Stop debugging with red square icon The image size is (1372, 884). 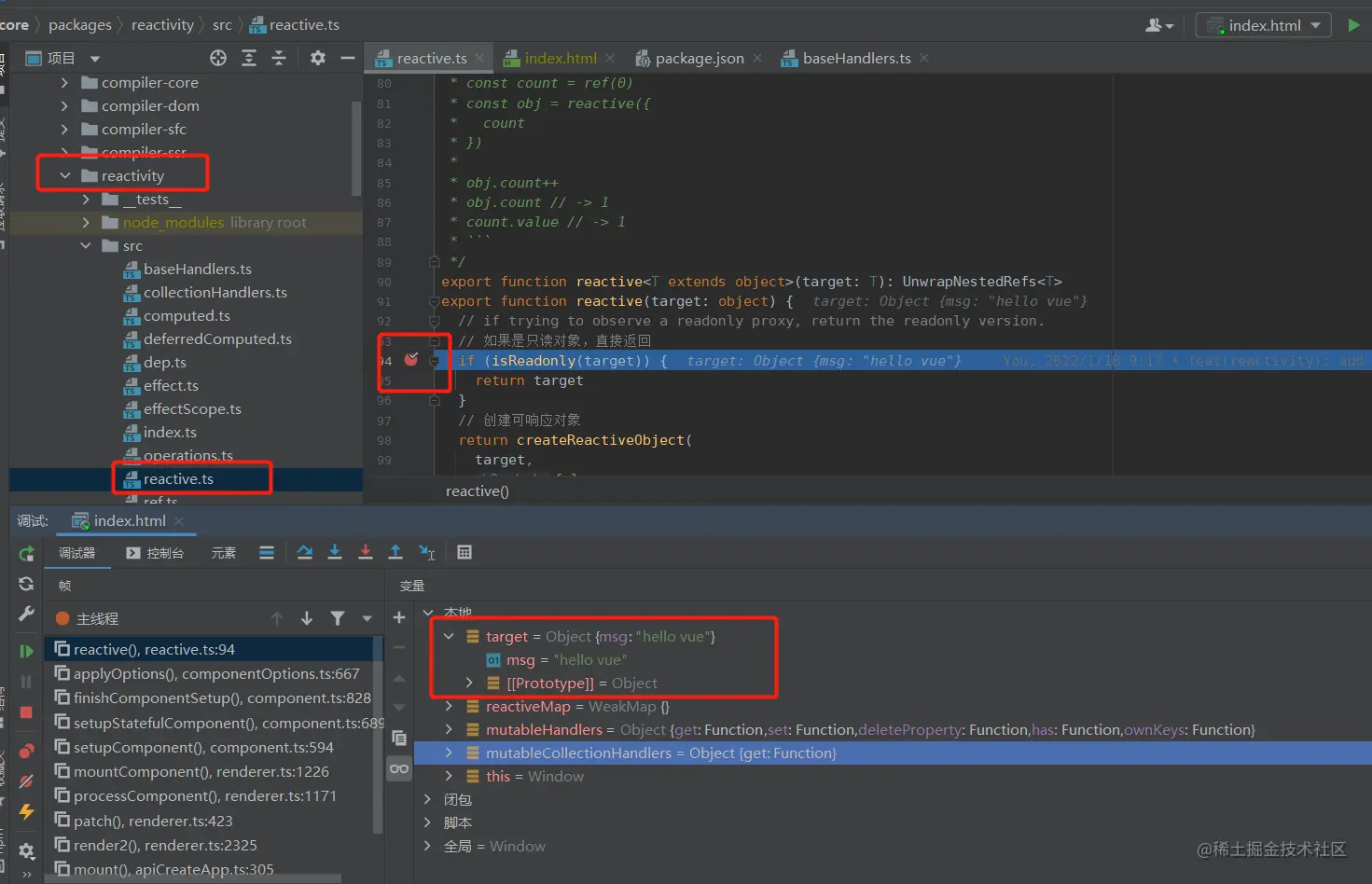(x=26, y=712)
